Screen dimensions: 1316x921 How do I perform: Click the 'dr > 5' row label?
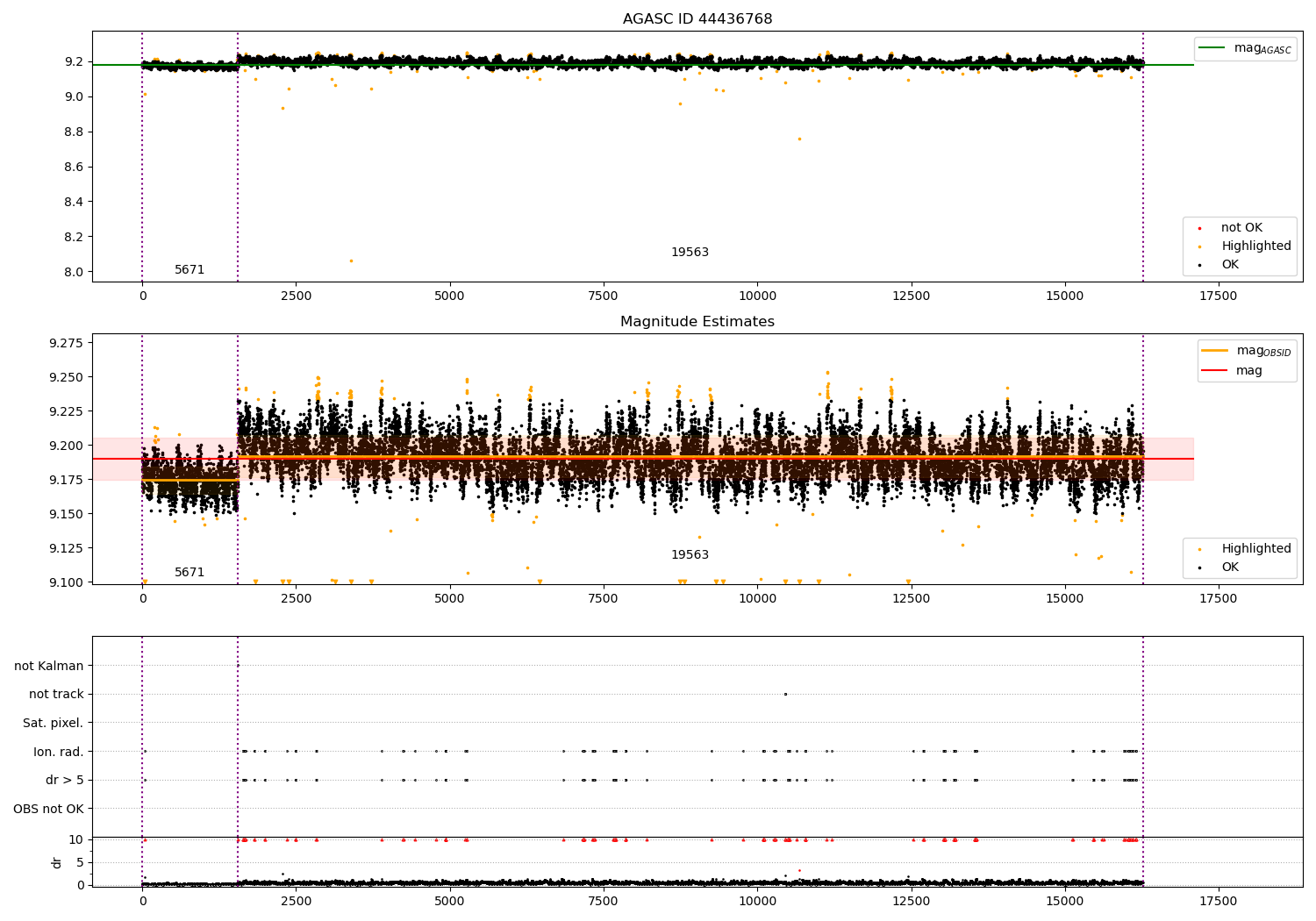pyautogui.click(x=65, y=780)
